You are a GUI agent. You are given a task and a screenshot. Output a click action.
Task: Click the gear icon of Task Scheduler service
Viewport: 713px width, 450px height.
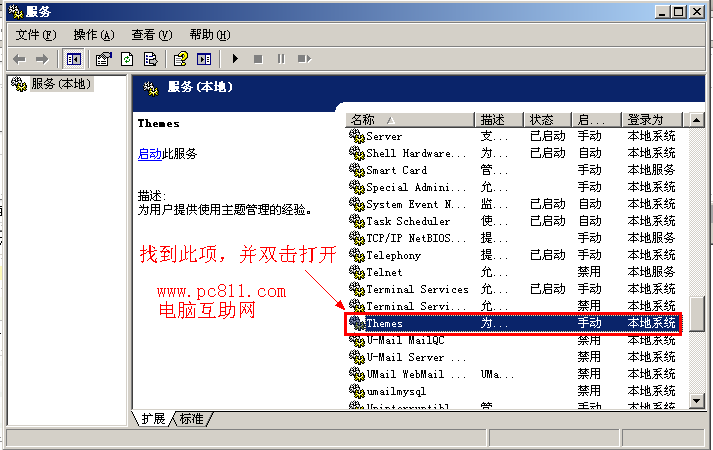tap(357, 221)
